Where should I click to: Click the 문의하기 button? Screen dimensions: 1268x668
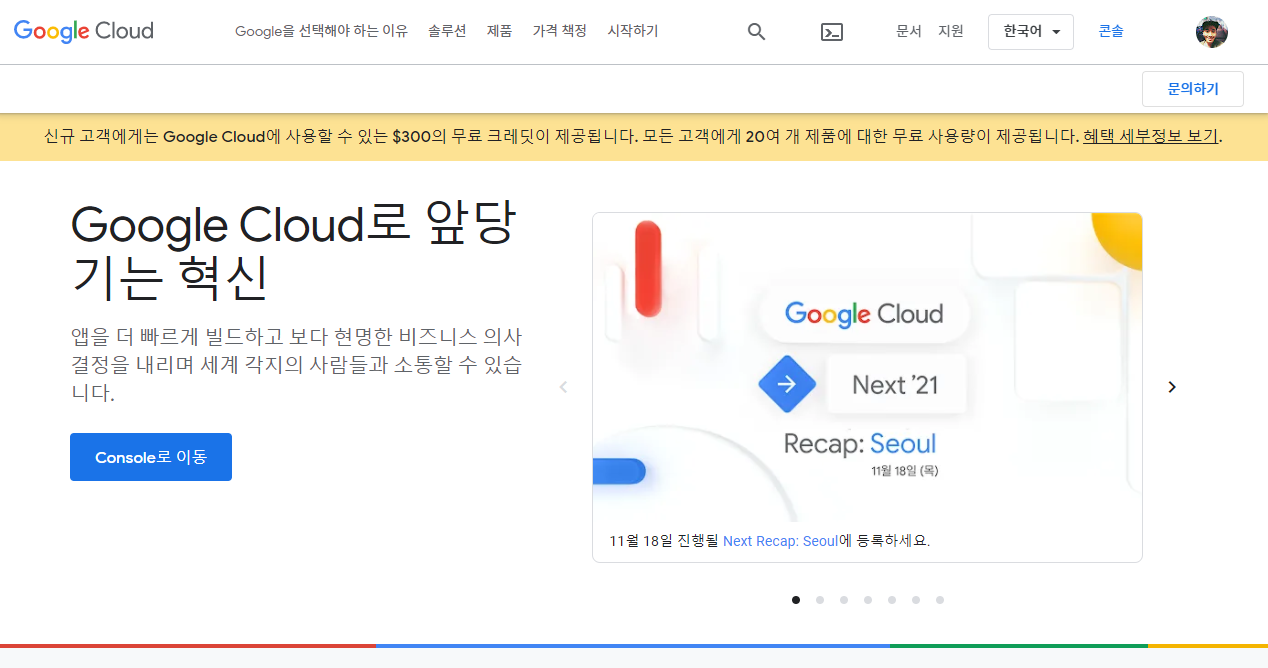pos(1193,89)
